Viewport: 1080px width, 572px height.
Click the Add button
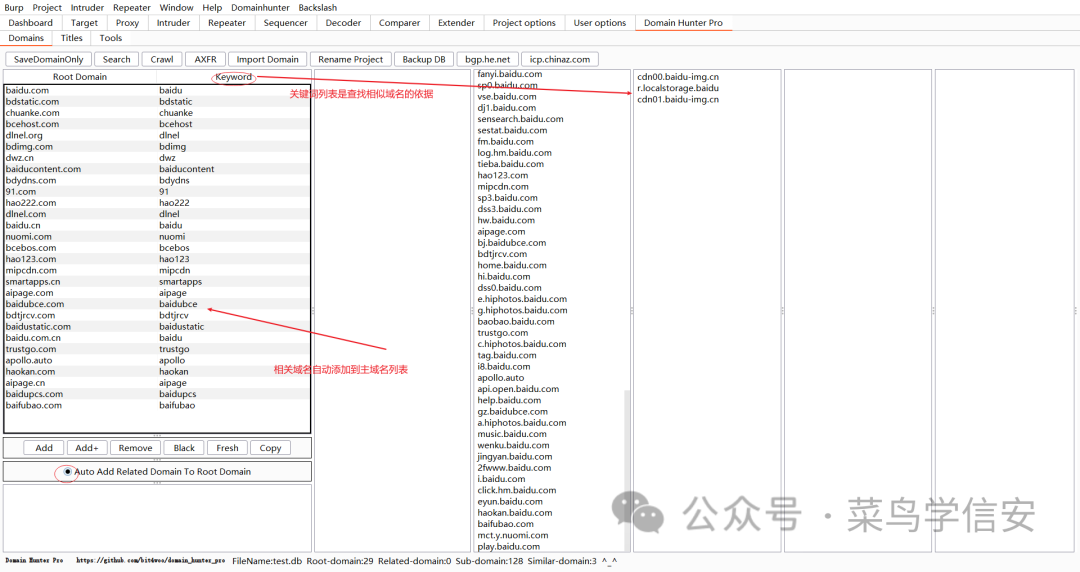click(44, 448)
